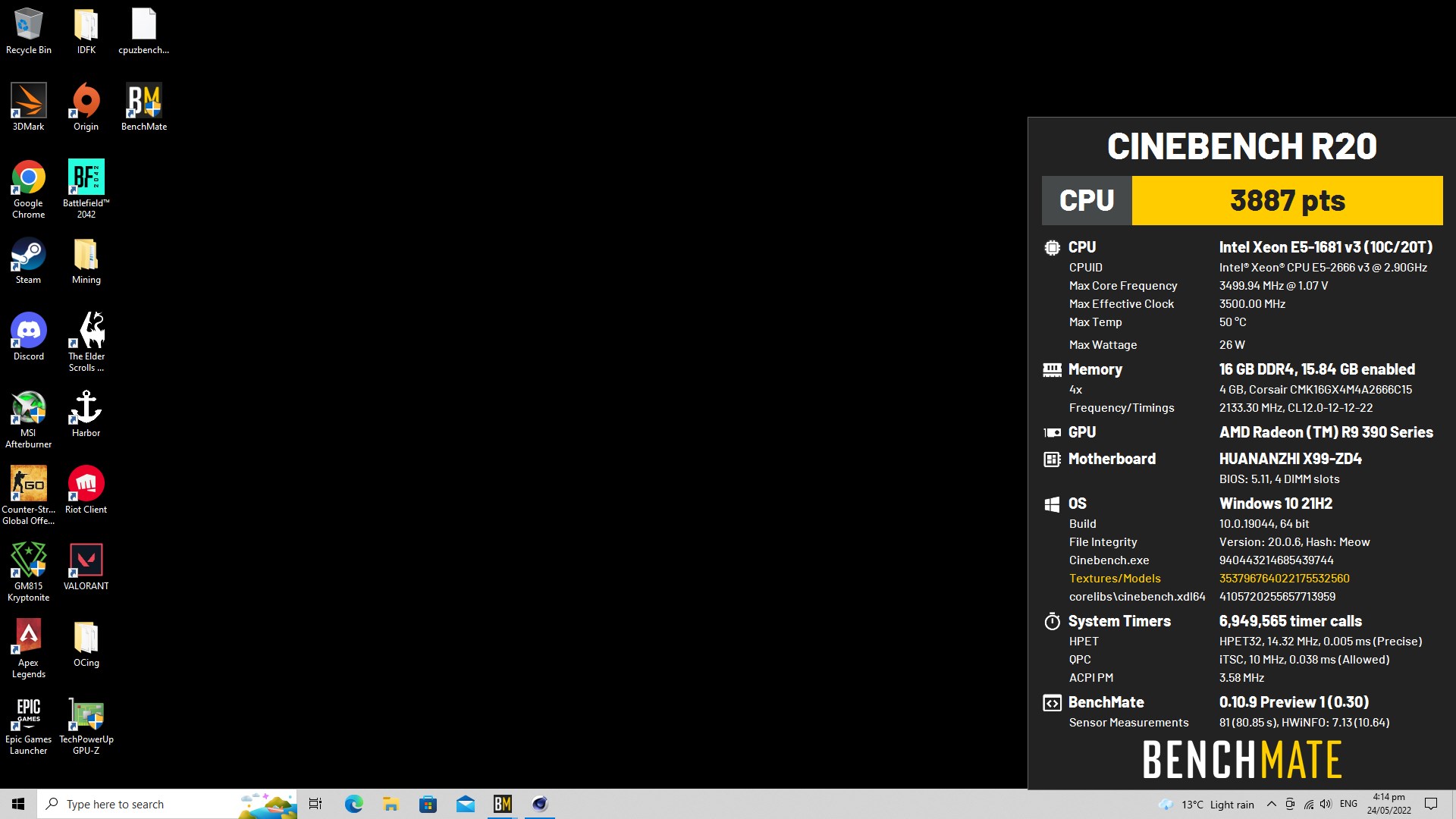Launch VALORANT from the desktop
Screen dimensions: 1456x819
tap(86, 566)
